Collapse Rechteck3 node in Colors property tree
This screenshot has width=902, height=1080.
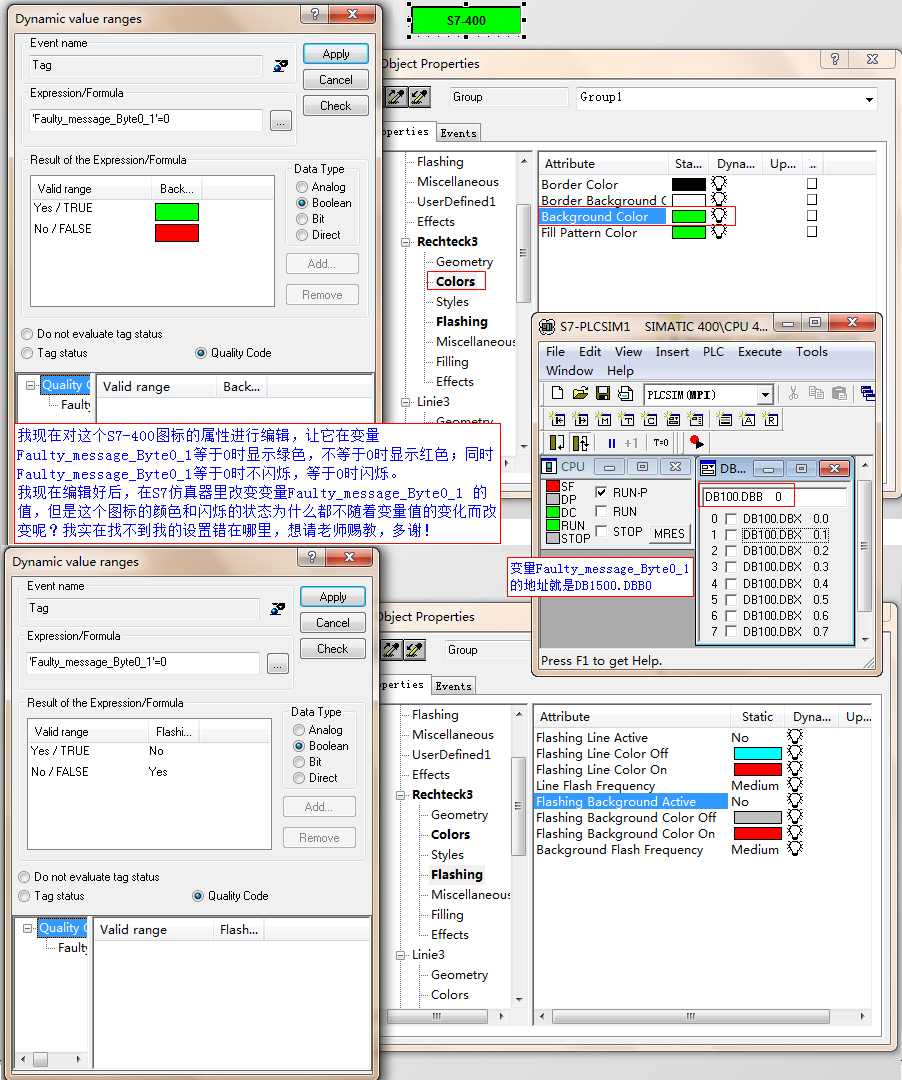(x=405, y=242)
